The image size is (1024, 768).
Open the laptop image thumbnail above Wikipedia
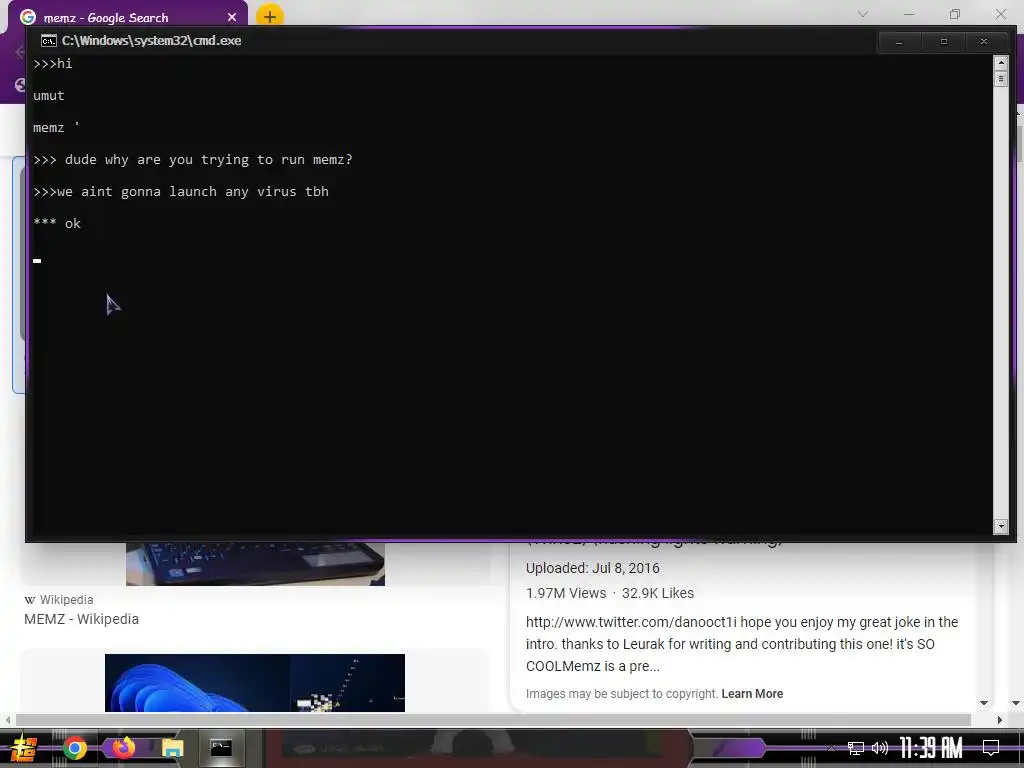(x=255, y=564)
